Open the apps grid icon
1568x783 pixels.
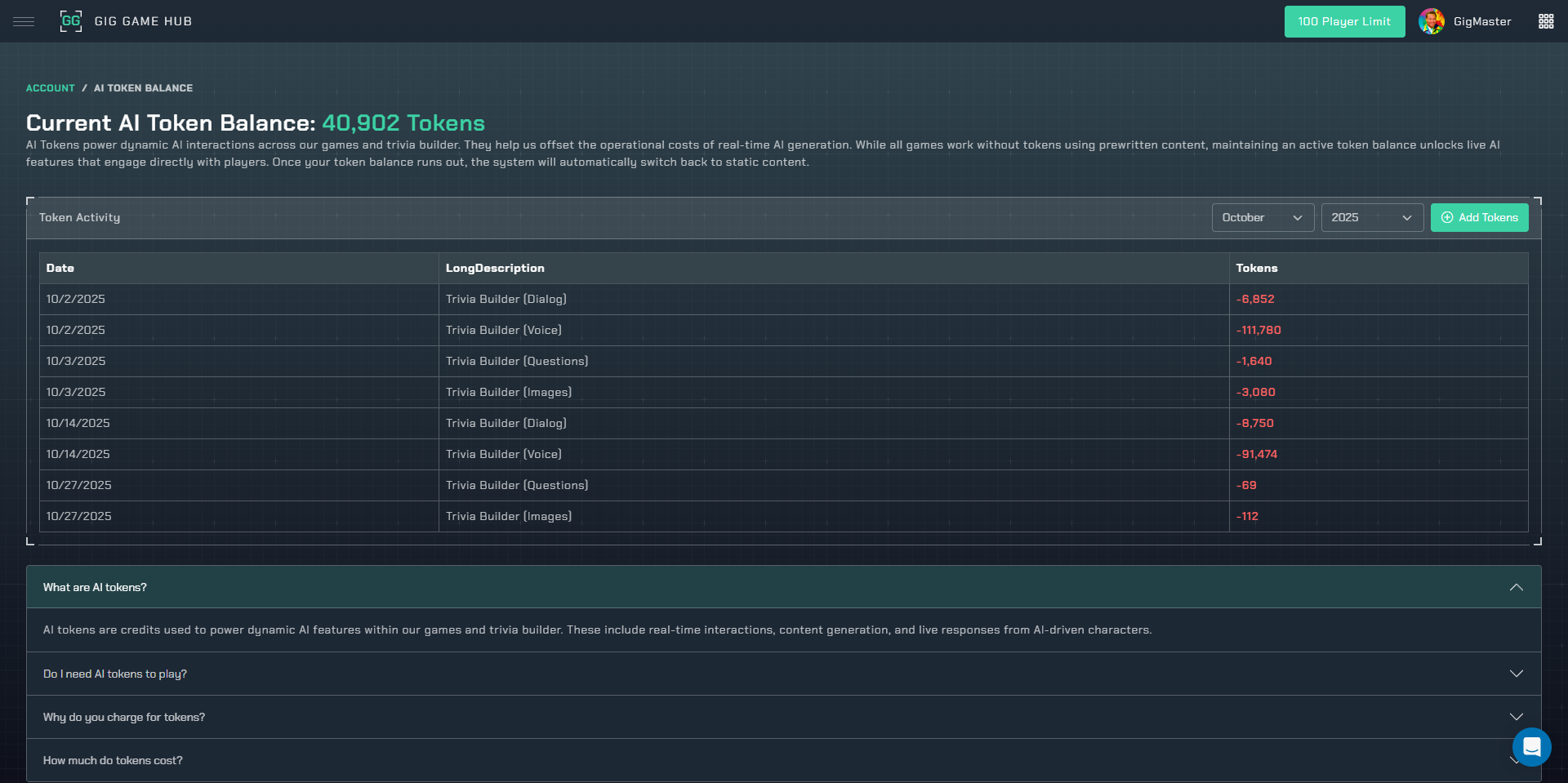[x=1545, y=21]
